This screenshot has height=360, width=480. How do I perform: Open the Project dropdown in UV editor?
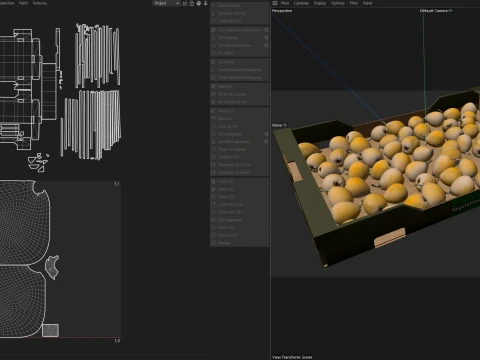coord(166,3)
